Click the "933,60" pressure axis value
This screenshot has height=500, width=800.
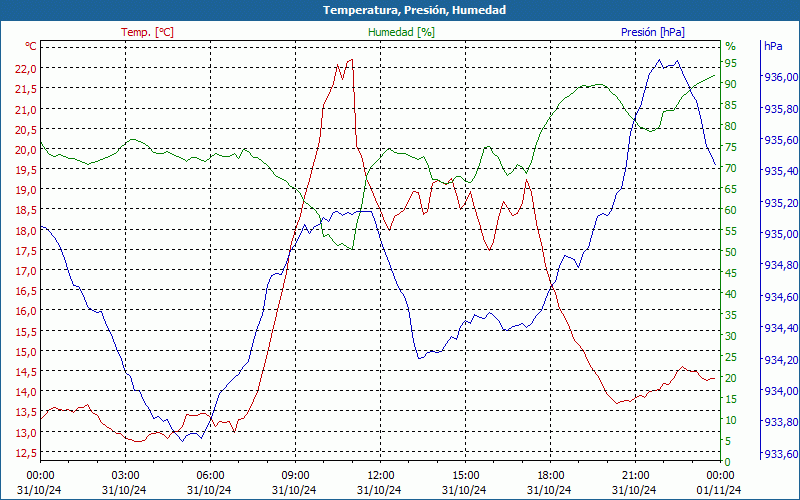(780, 454)
